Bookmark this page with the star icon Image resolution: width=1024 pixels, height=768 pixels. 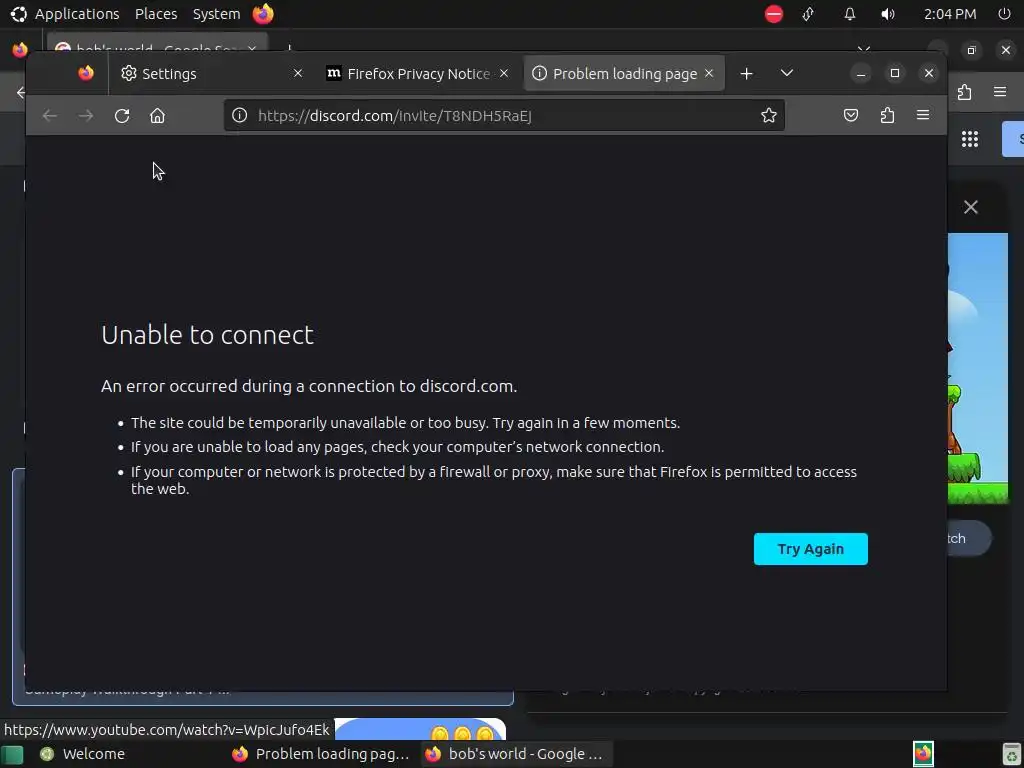pyautogui.click(x=769, y=116)
